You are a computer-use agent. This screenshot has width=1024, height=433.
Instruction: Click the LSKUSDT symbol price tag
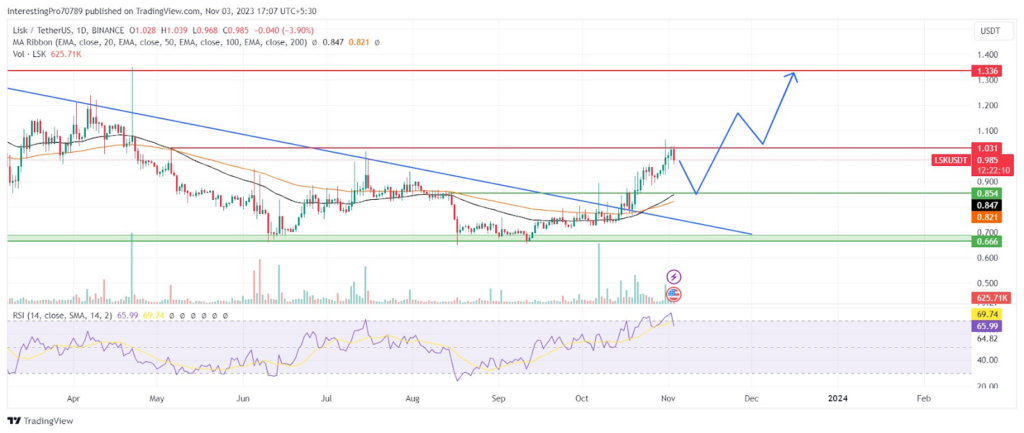click(953, 161)
